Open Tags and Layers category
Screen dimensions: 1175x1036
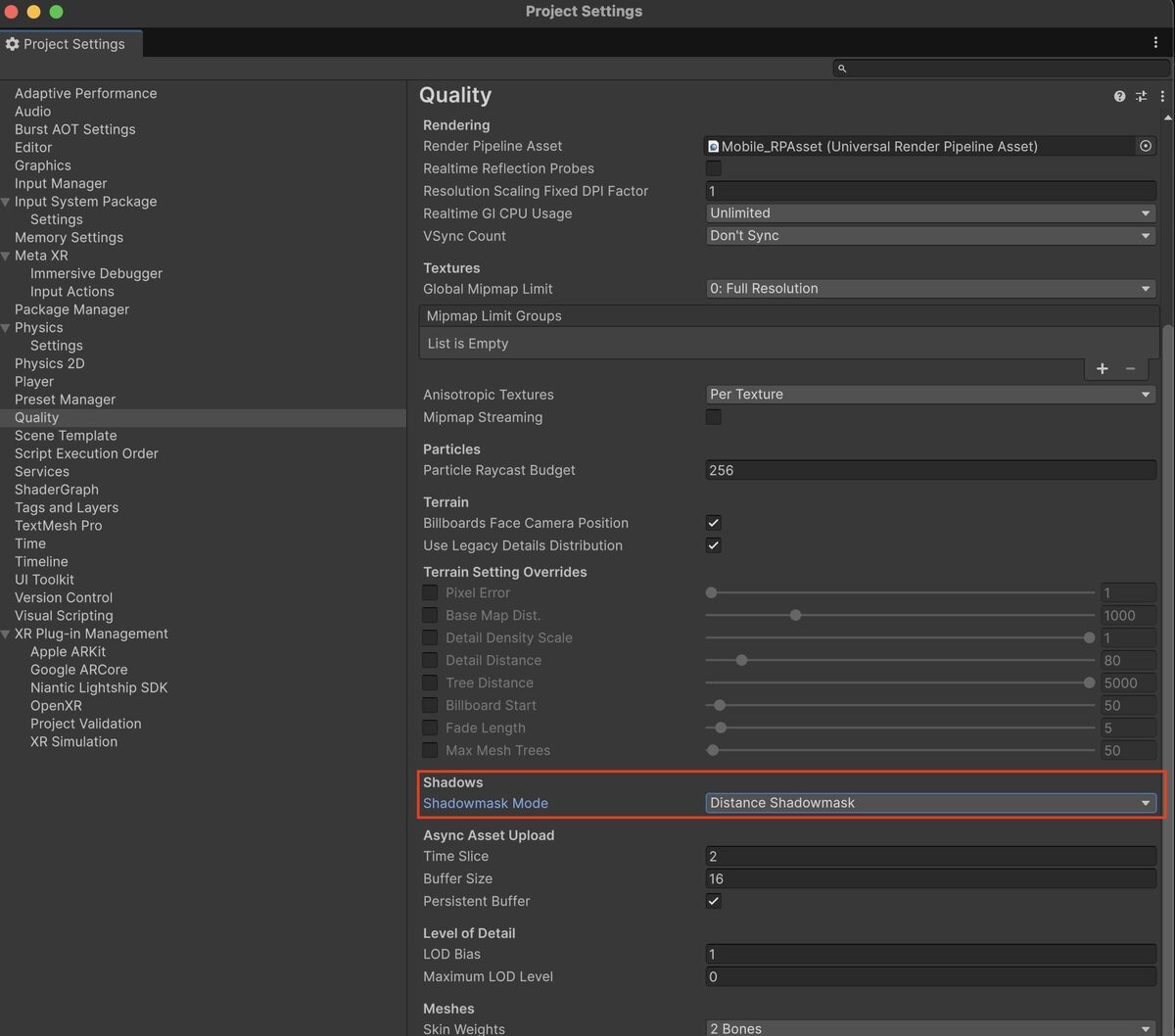click(x=67, y=507)
